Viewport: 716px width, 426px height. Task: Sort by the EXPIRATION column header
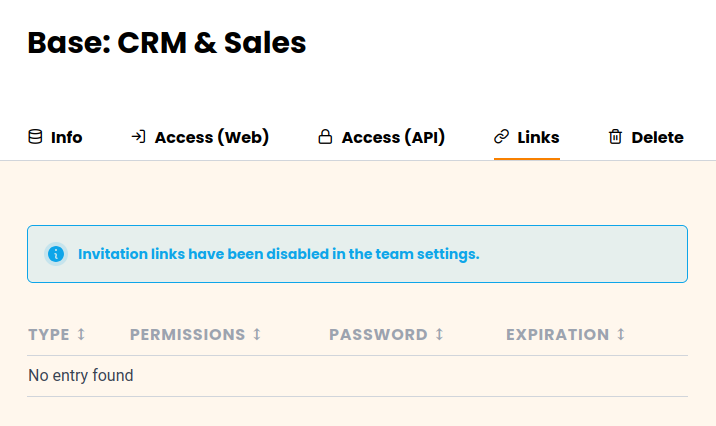tap(557, 334)
